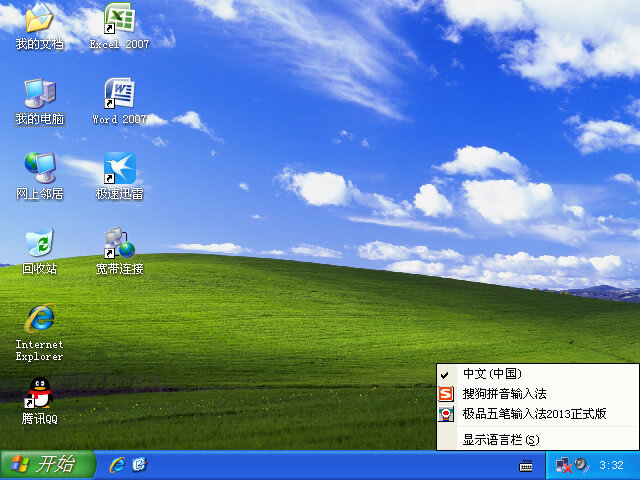Switch to 搜狗拼音输入法

tap(537, 394)
